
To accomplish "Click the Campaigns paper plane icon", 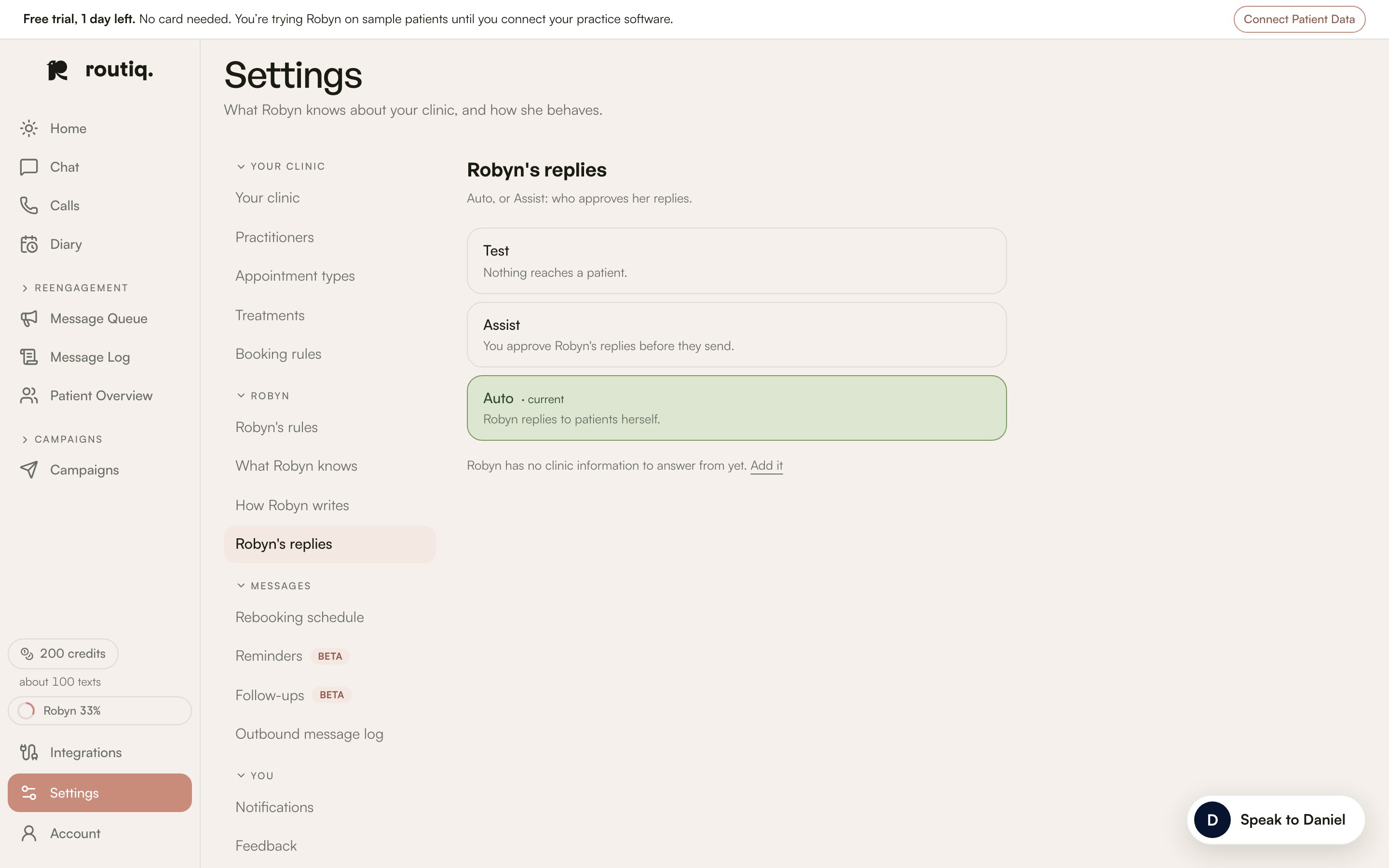I will 29,470.
